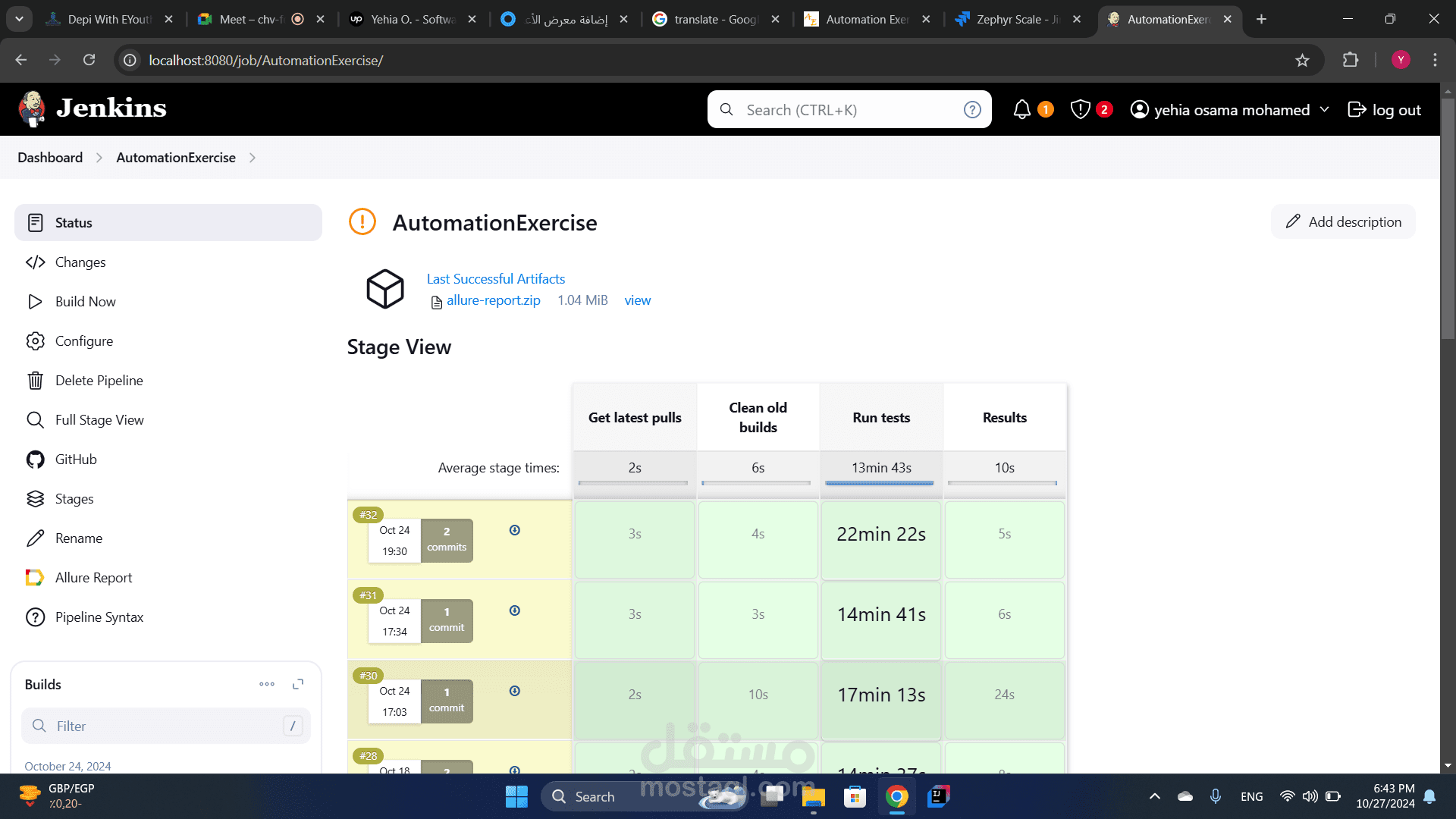Click the artifact view link

pos(638,300)
